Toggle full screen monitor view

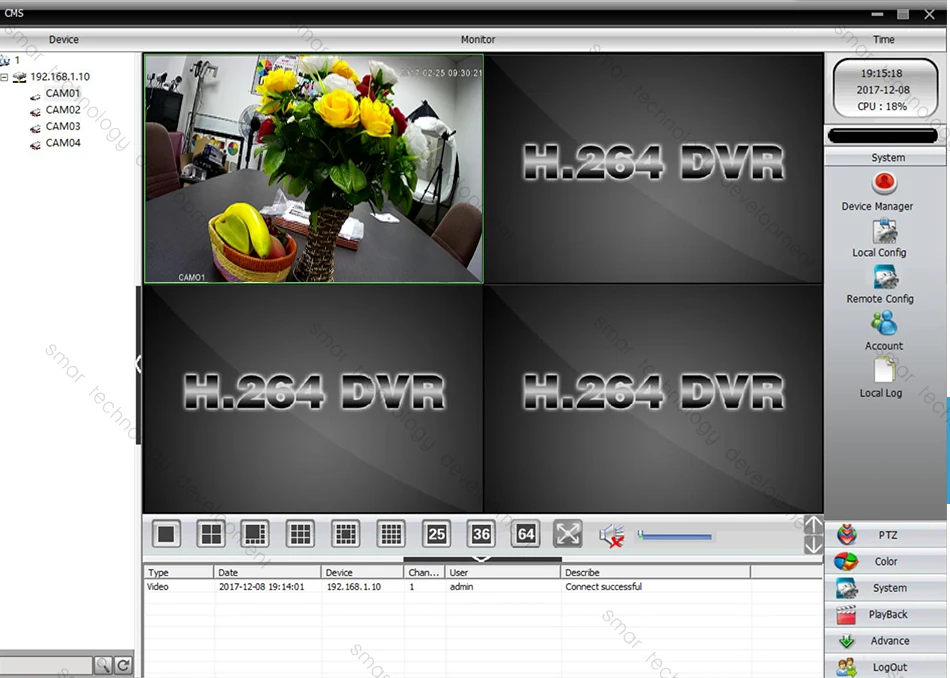click(568, 534)
